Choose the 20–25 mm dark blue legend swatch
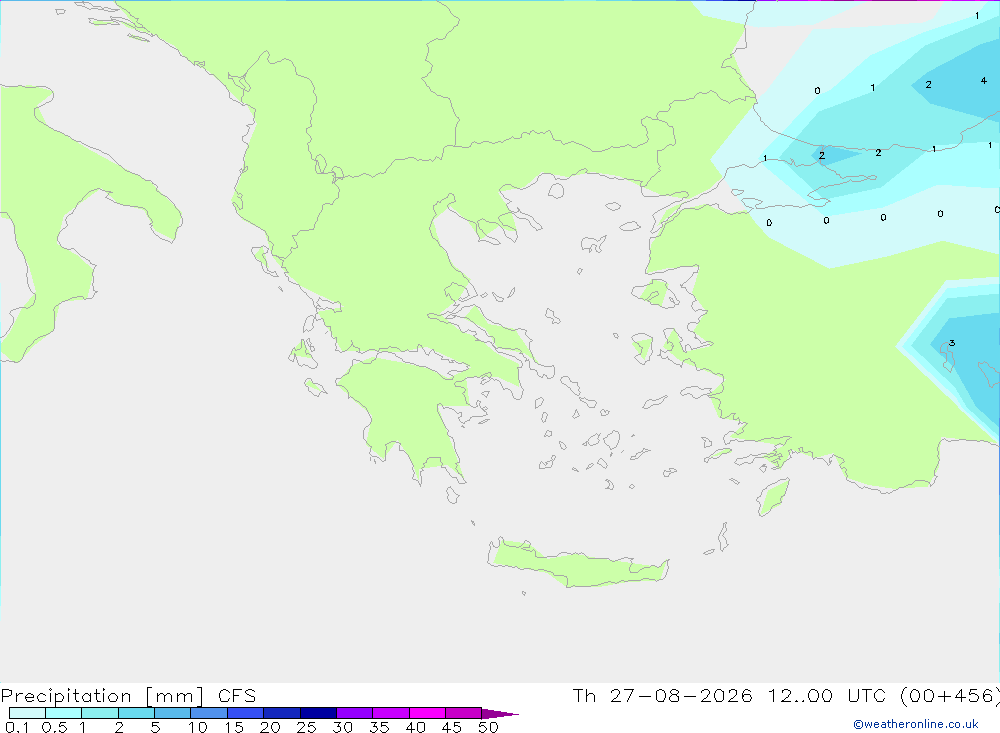 282,713
